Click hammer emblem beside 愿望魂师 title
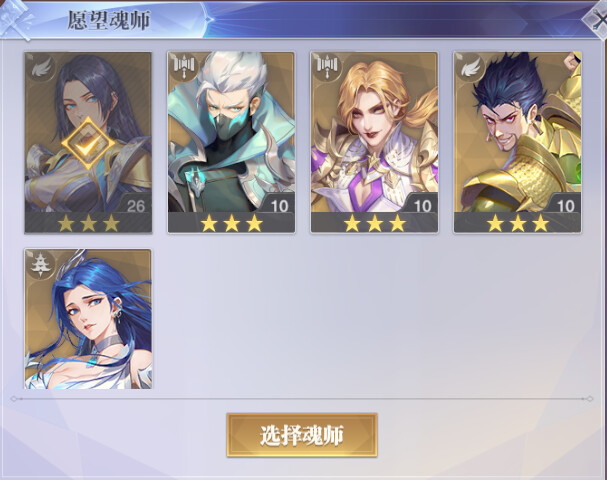Image resolution: width=607 pixels, height=480 pixels. pos(15,21)
